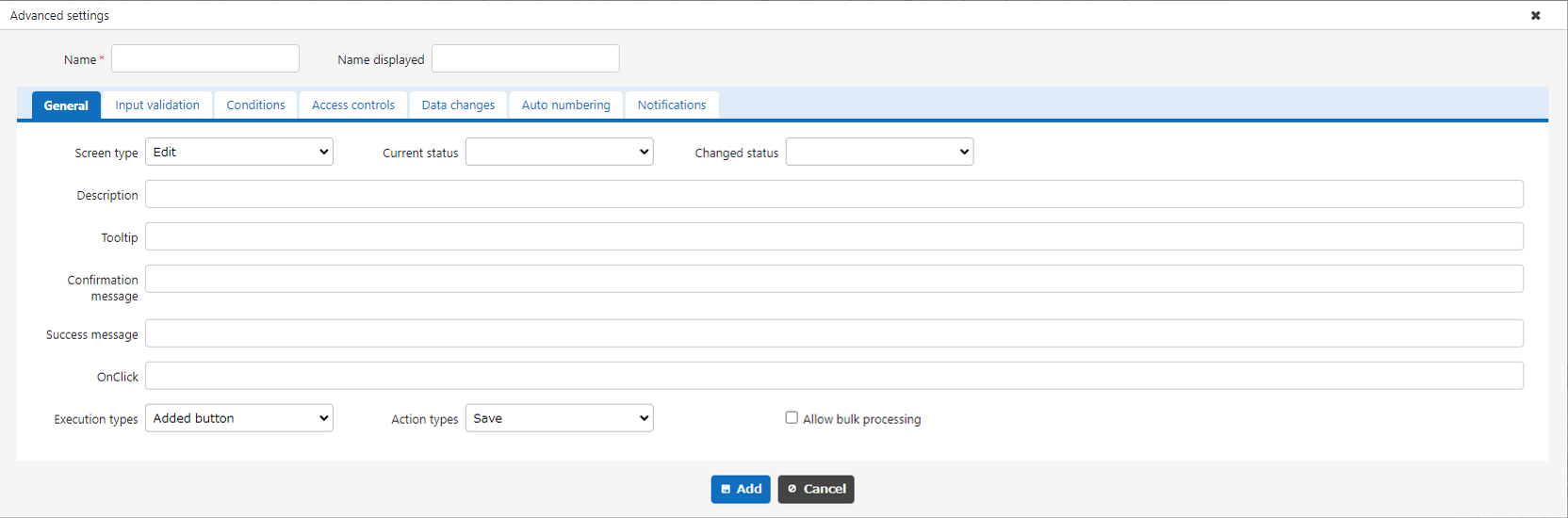Open the Notifications tab

point(672,105)
